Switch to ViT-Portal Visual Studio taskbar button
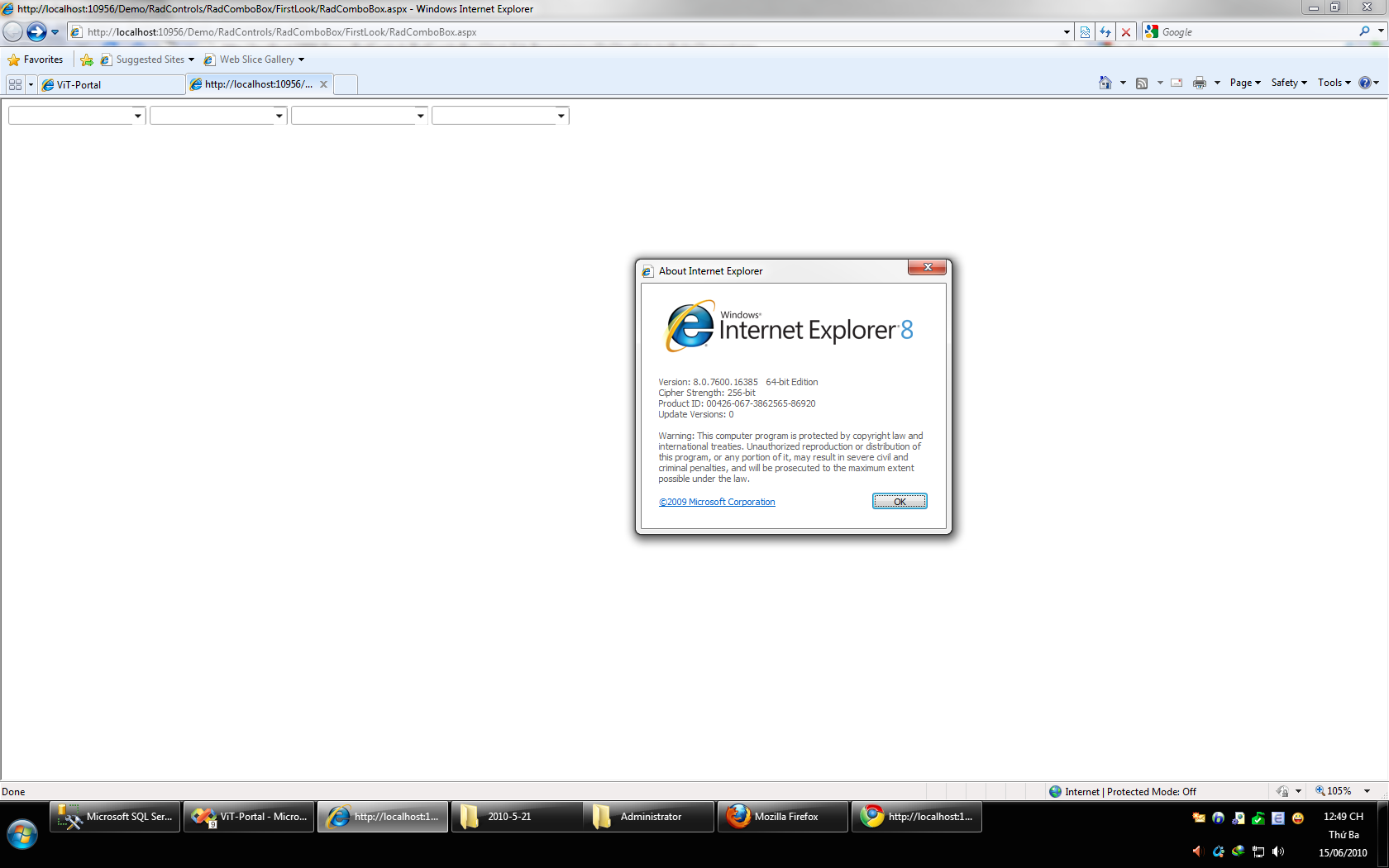The image size is (1389, 868). coord(249,817)
